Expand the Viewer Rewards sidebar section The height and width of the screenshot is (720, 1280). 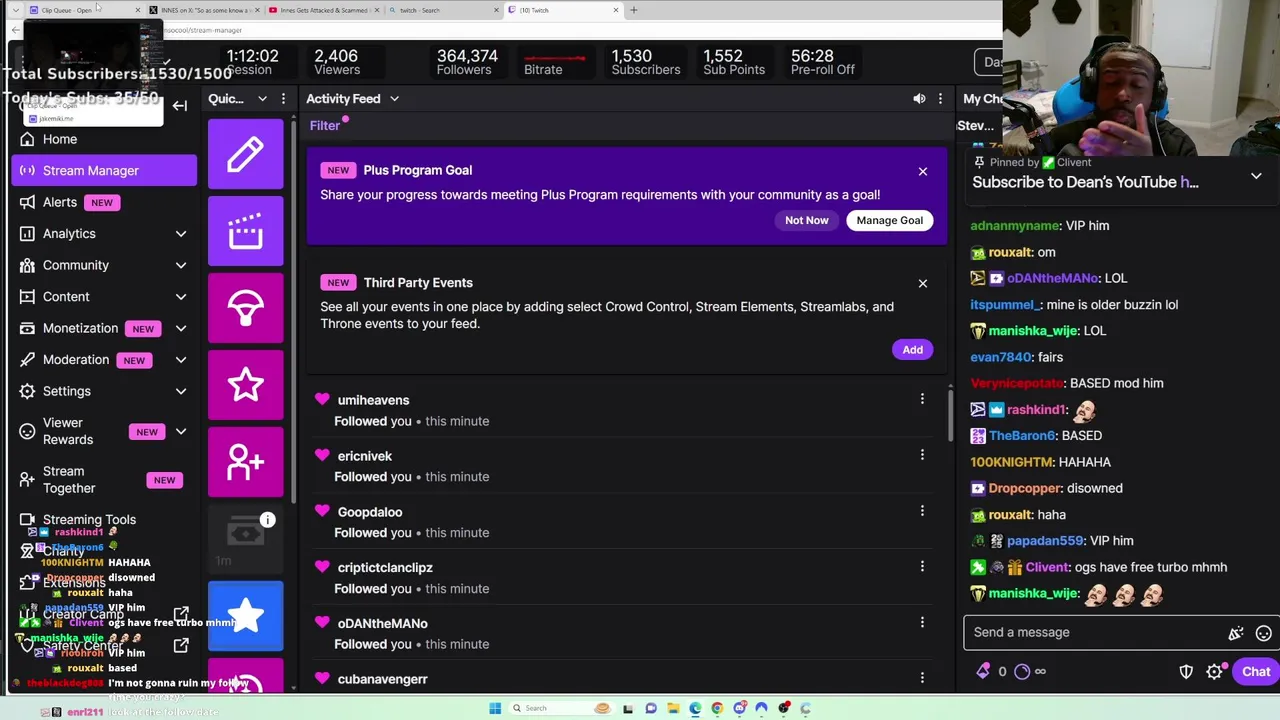coord(181,431)
